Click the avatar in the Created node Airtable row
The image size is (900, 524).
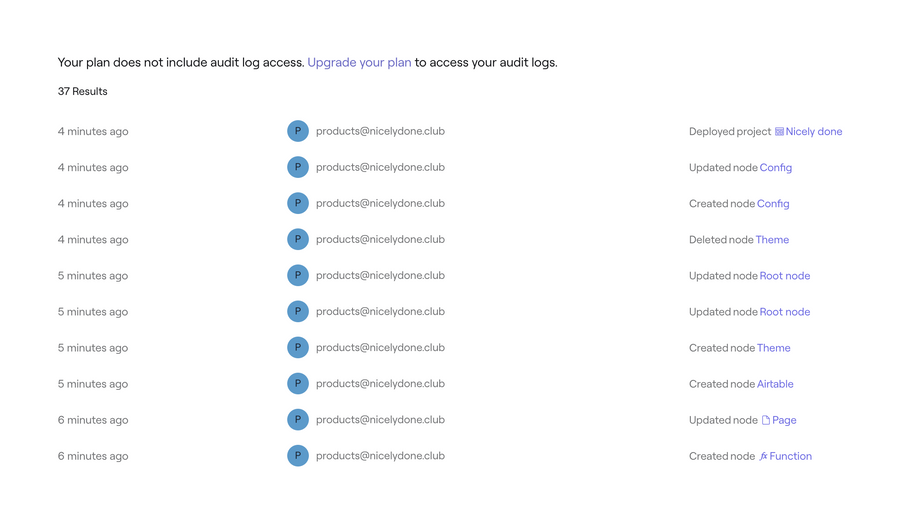click(298, 384)
